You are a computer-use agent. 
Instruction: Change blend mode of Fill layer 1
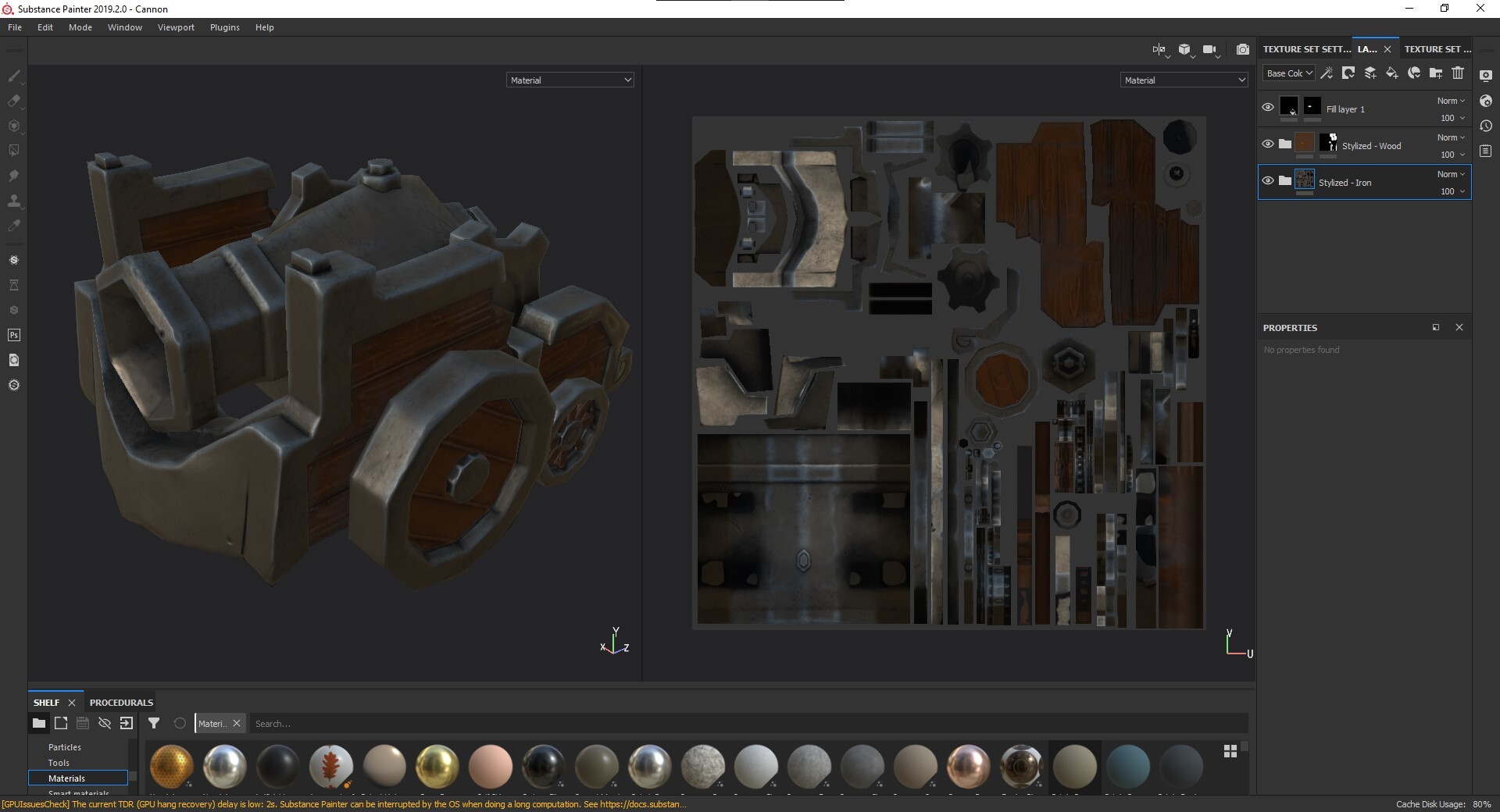point(1451,101)
